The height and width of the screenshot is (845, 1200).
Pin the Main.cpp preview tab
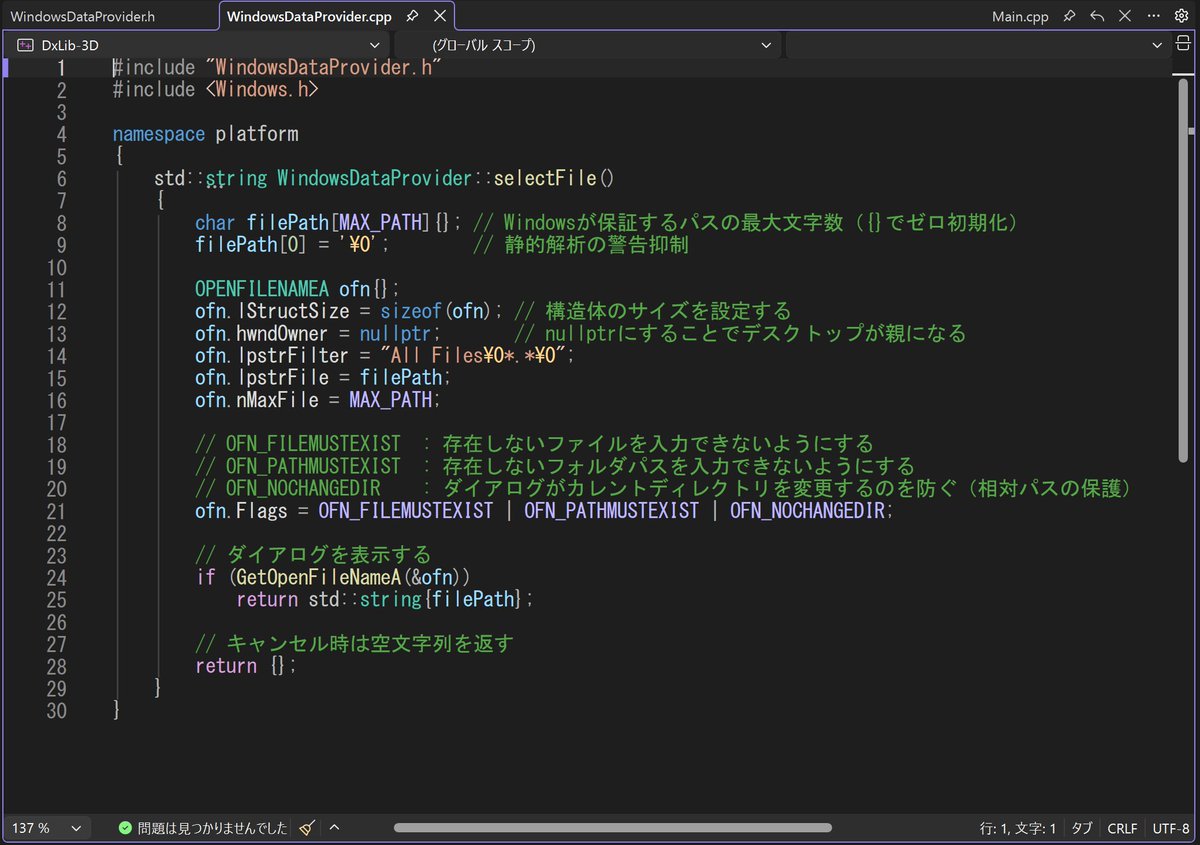point(1069,17)
